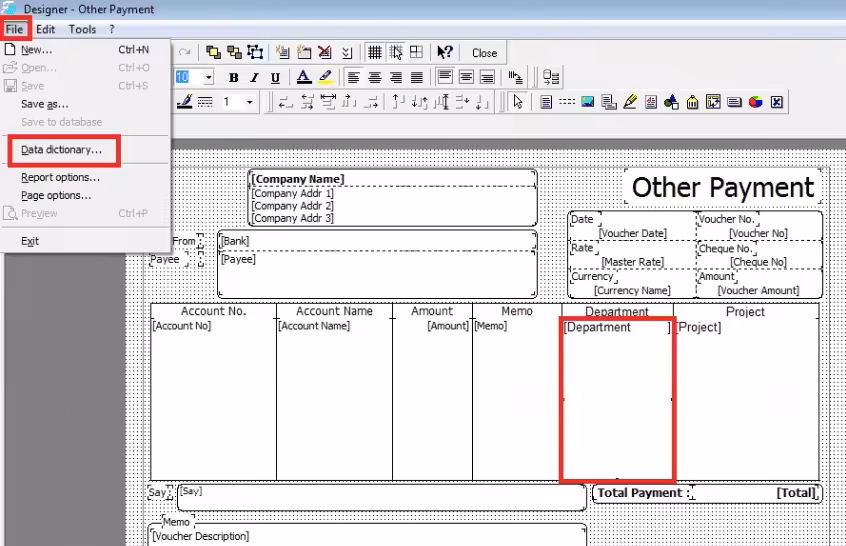Choose Page options... menu entry
Image resolution: width=846 pixels, height=546 pixels.
pyautogui.click(x=85, y=195)
